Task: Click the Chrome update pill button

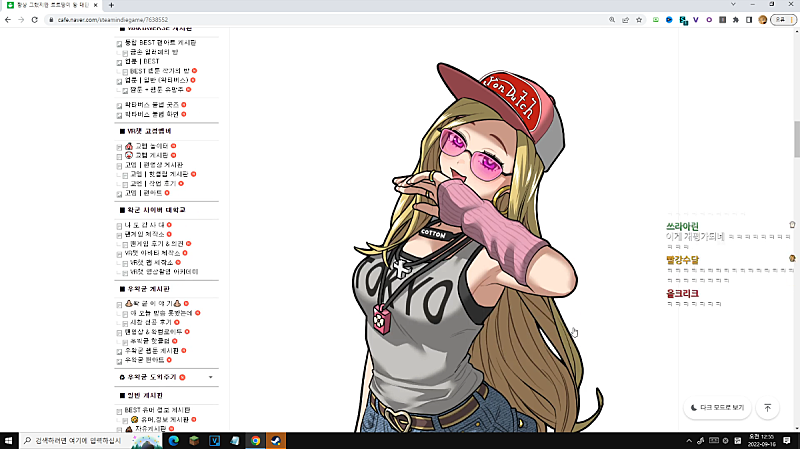Action: pyautogui.click(x=783, y=20)
